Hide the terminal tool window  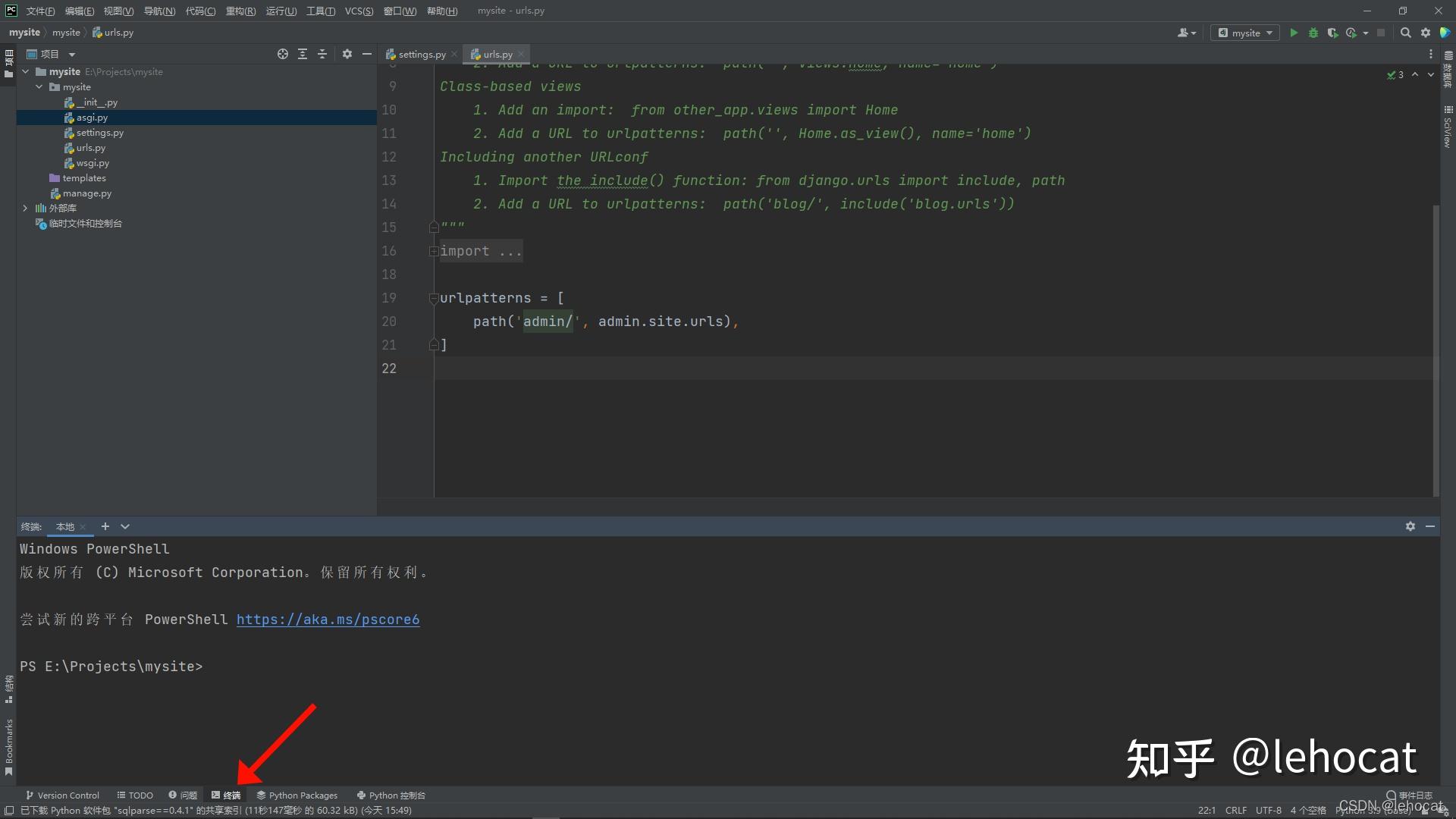coord(1430,526)
